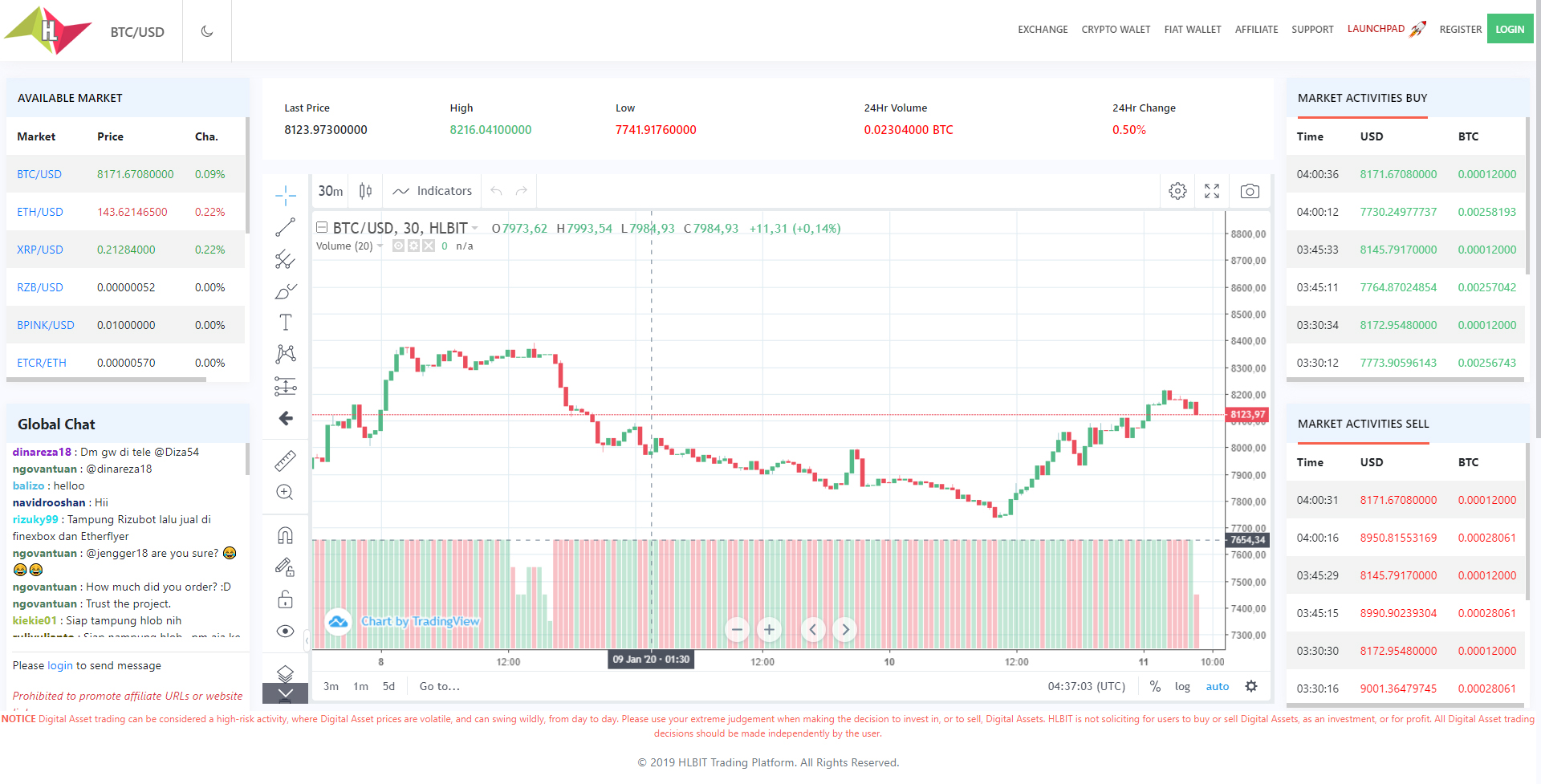Click the login link in chat

point(59,666)
